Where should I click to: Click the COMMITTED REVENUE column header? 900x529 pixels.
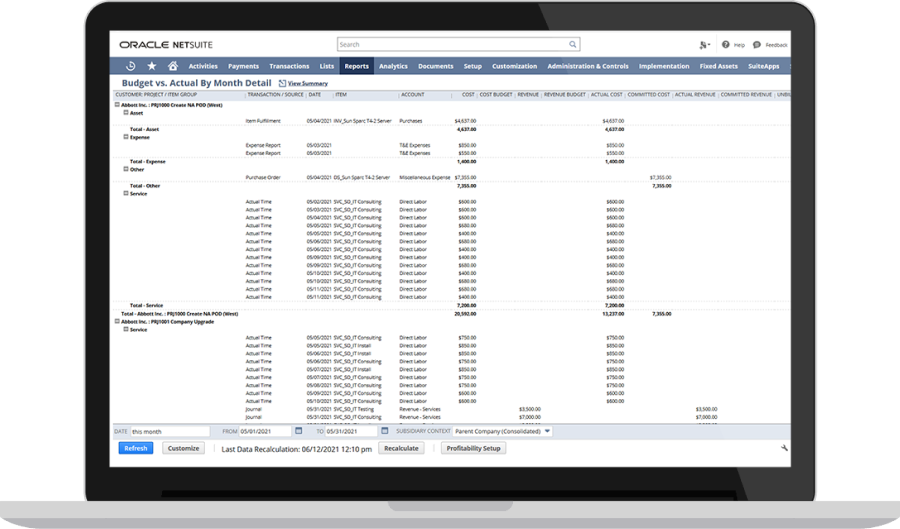[746, 95]
